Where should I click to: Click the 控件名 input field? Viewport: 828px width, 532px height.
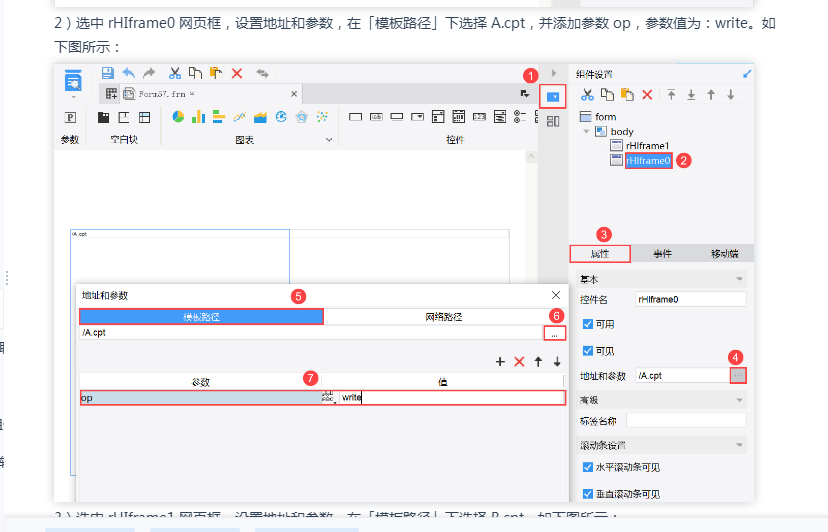click(x=691, y=300)
